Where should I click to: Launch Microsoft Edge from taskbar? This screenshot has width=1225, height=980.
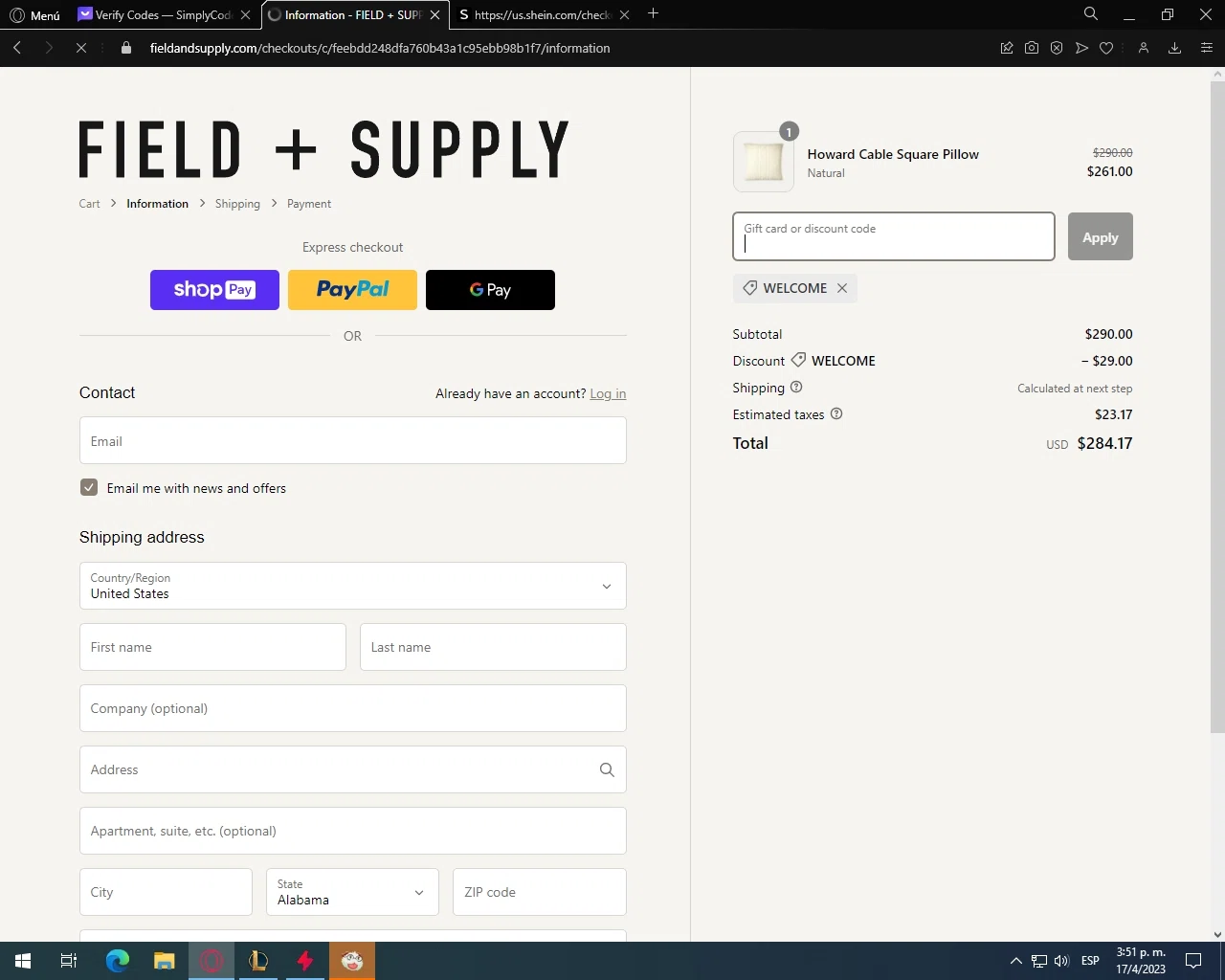[118, 961]
